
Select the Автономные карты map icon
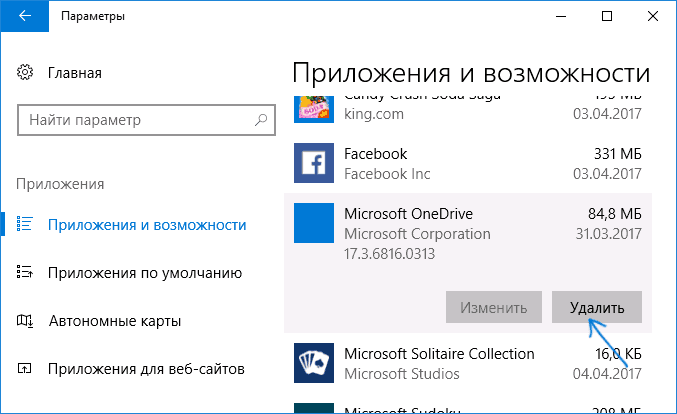pos(24,320)
